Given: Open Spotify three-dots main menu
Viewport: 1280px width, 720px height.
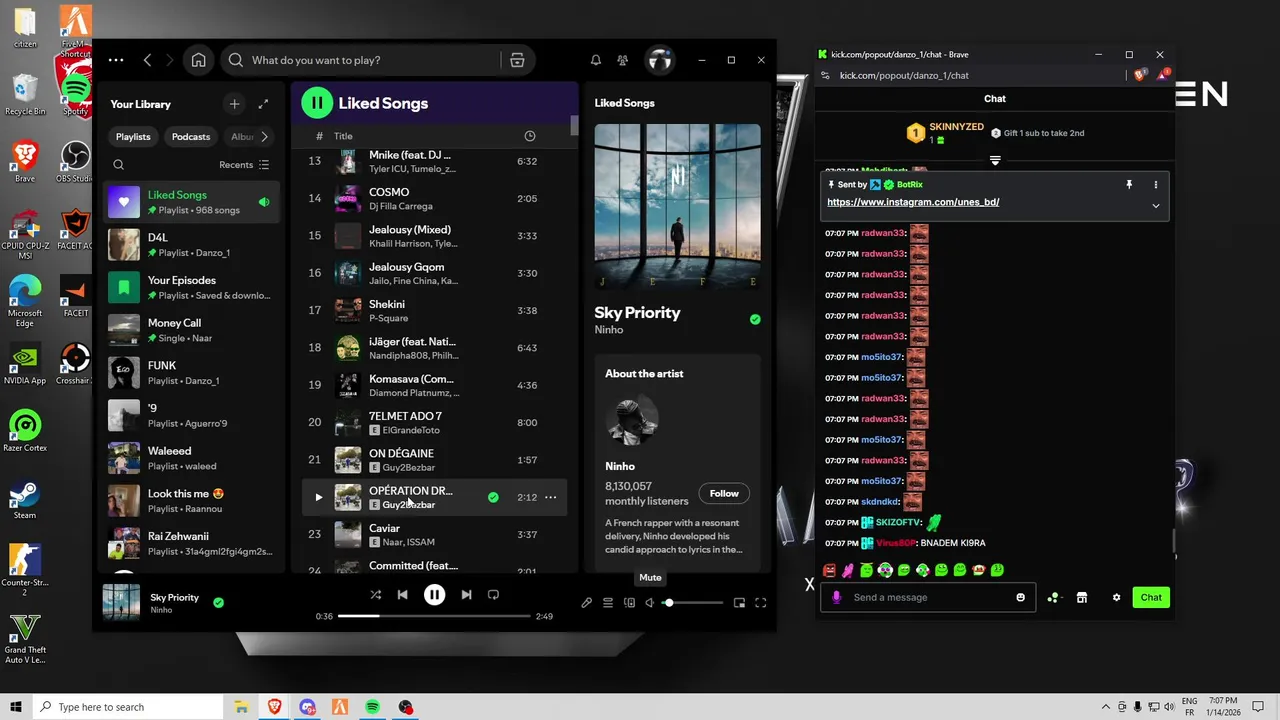Looking at the screenshot, I should (x=116, y=60).
